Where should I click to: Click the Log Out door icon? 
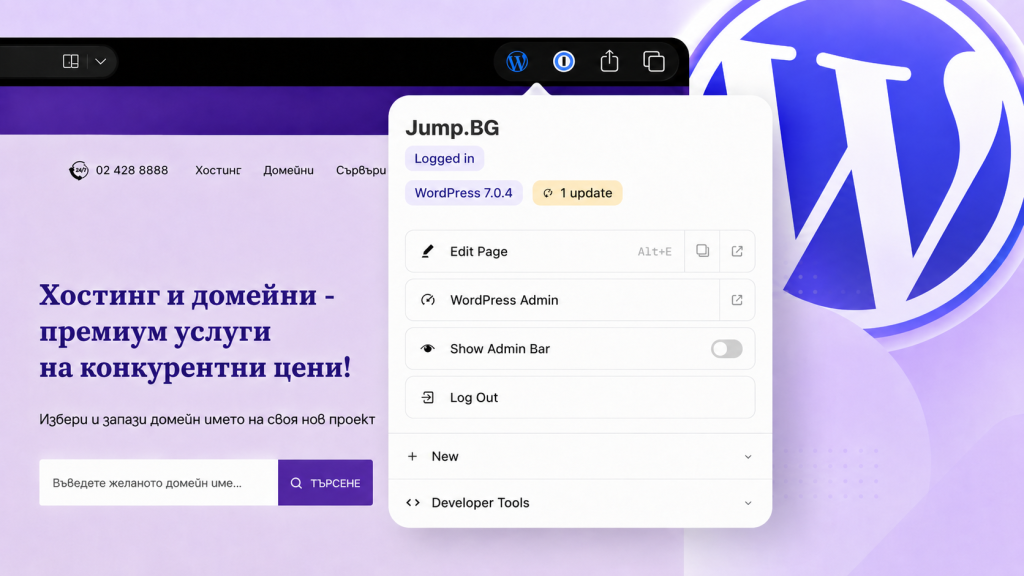(428, 397)
